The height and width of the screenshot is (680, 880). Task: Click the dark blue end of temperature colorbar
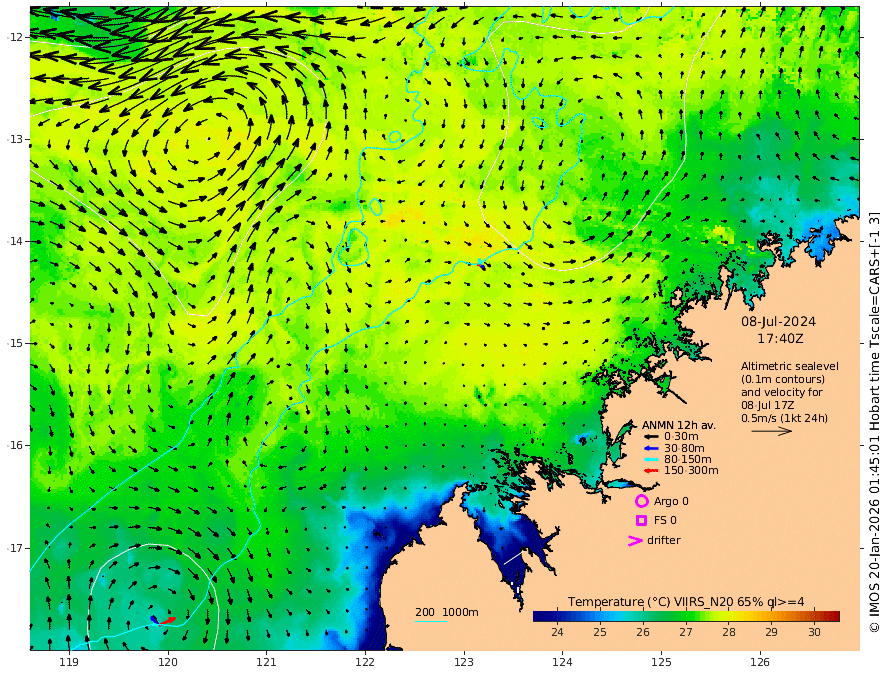click(538, 616)
